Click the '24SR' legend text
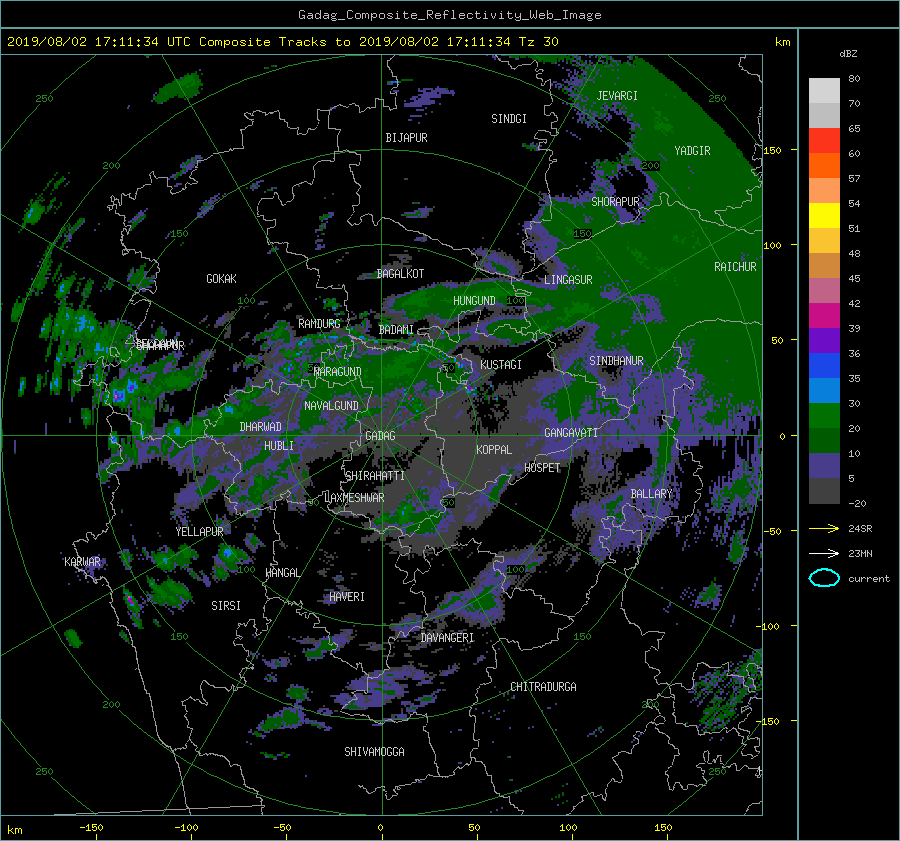 coord(860,528)
